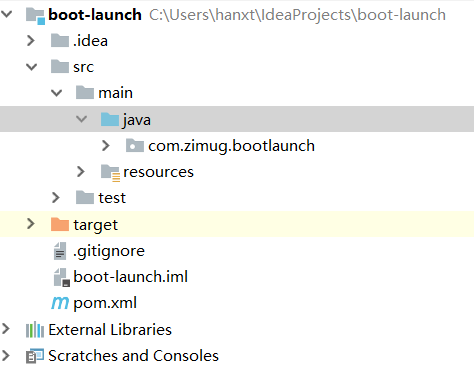Image resolution: width=474 pixels, height=372 pixels.
Task: Expand the .idea folder
Action: 31,41
